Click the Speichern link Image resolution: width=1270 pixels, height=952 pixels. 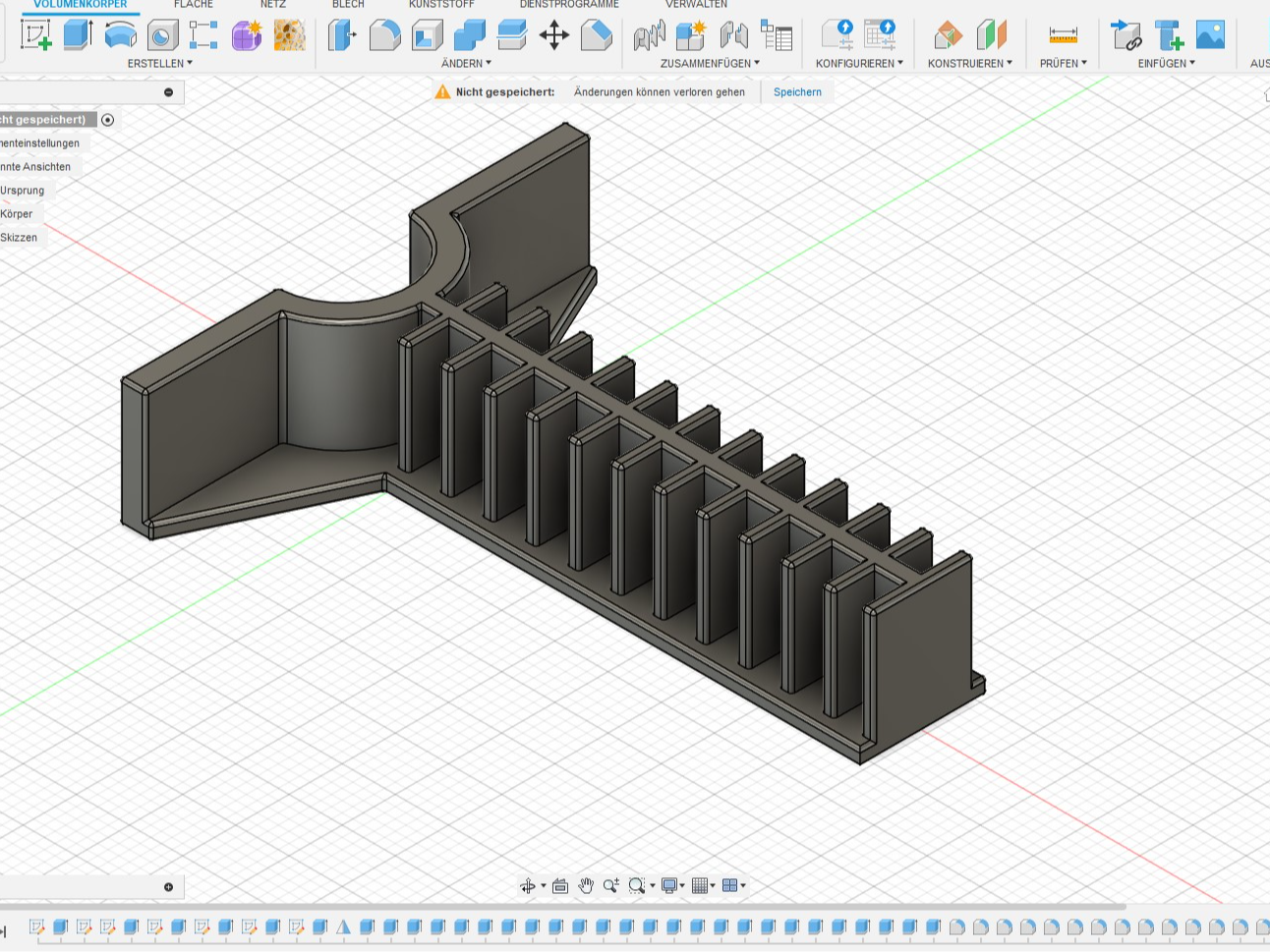click(x=797, y=92)
